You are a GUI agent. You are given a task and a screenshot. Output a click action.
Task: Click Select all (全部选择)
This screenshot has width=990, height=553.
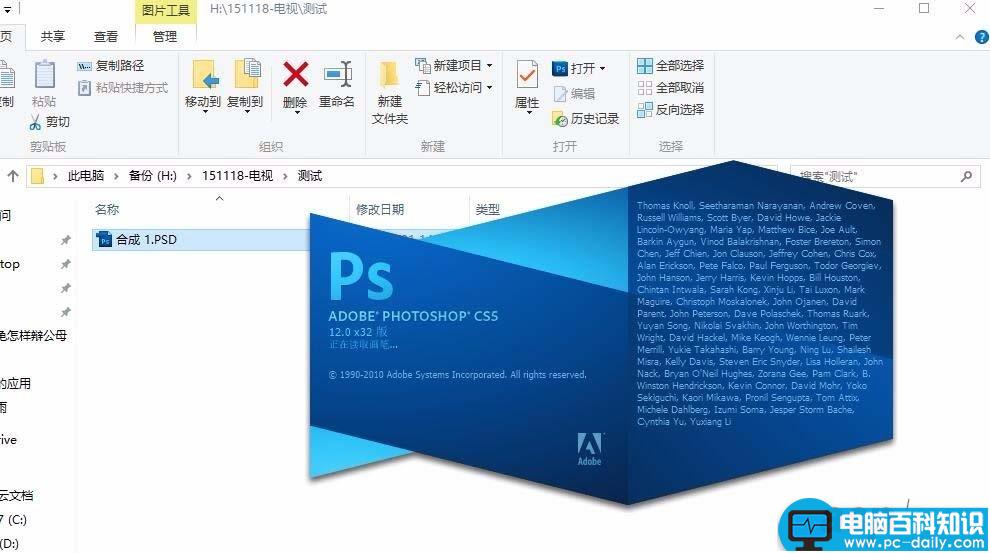pos(671,66)
